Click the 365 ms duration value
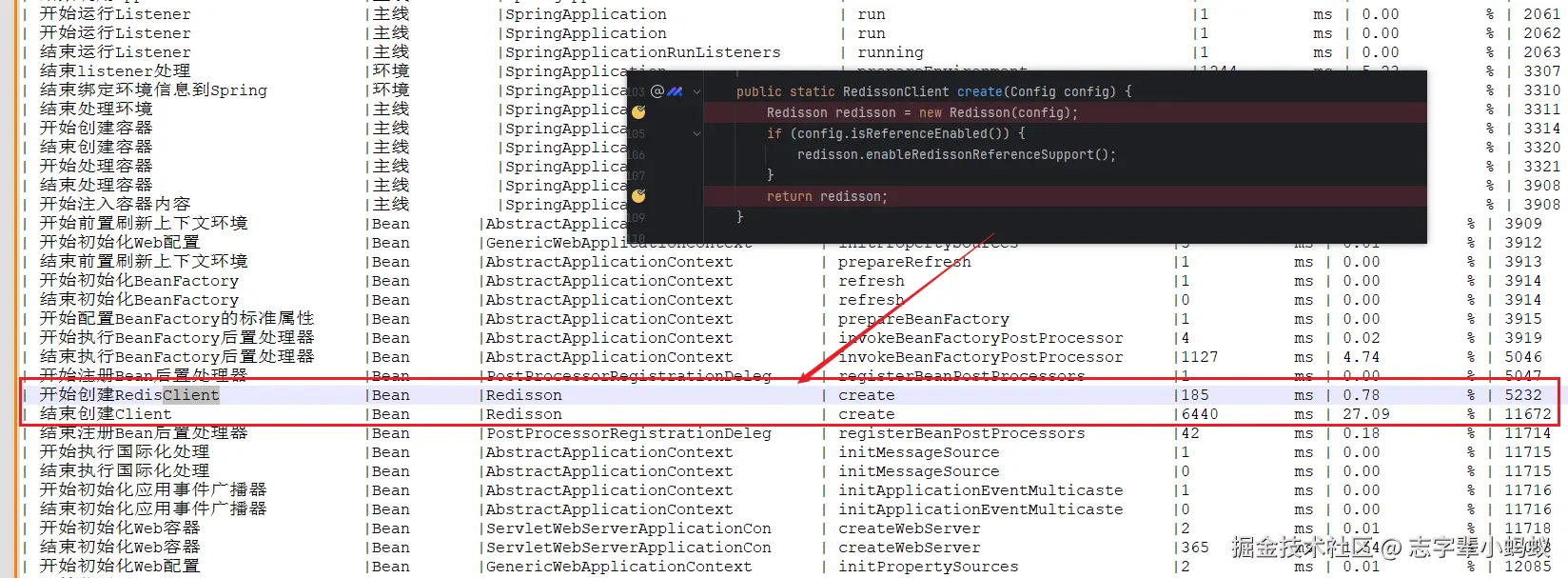This screenshot has width=1568, height=578. [1195, 547]
